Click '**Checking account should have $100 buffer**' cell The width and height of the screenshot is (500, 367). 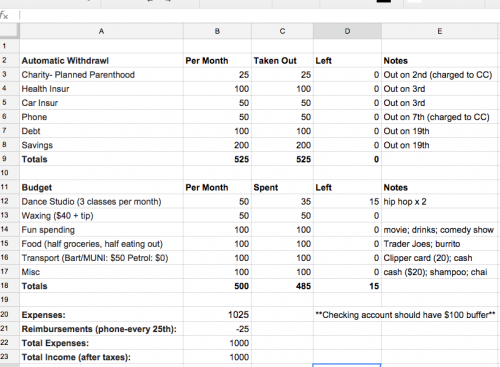pyautogui.click(x=405, y=315)
